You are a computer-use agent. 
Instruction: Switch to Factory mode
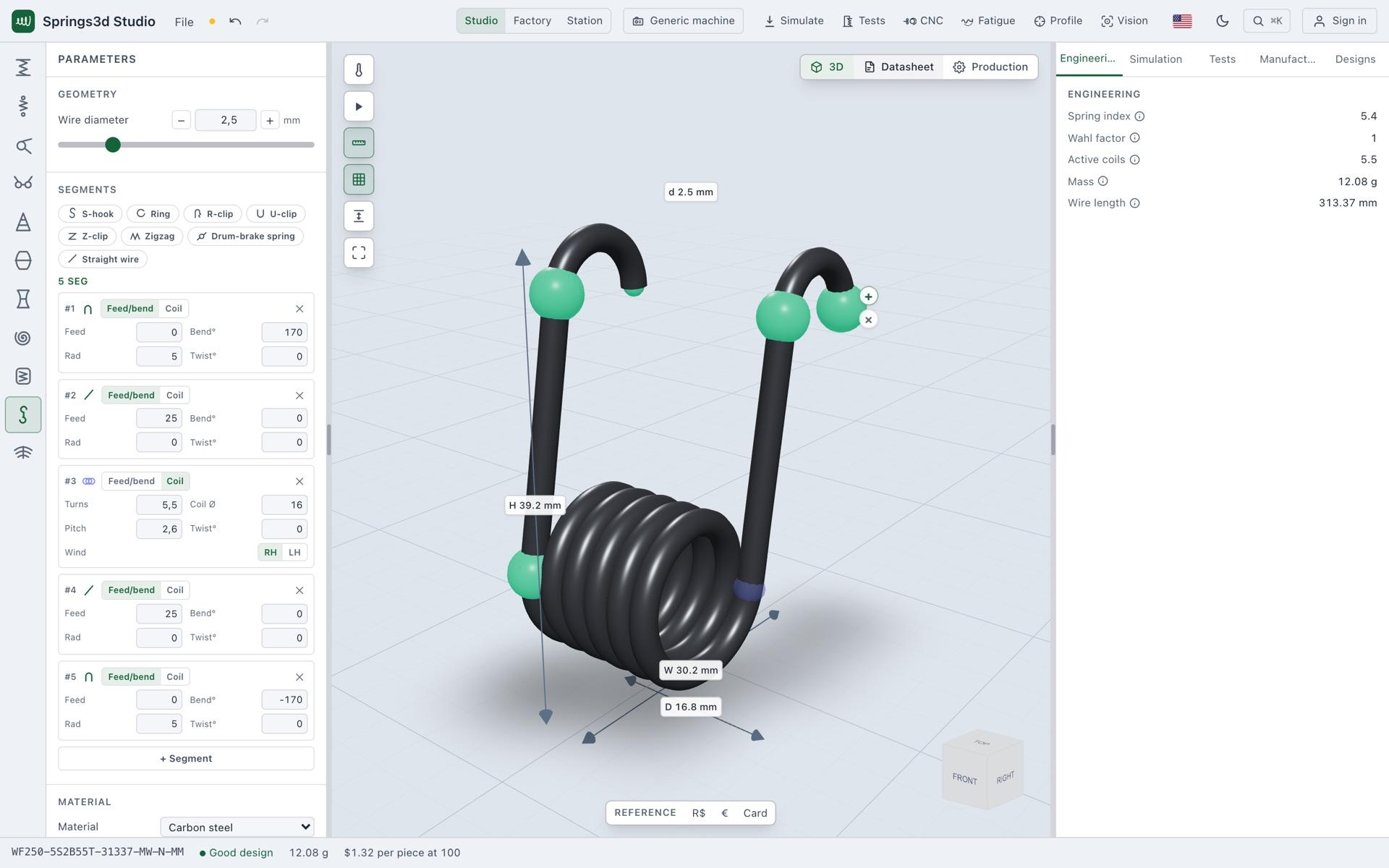[532, 21]
